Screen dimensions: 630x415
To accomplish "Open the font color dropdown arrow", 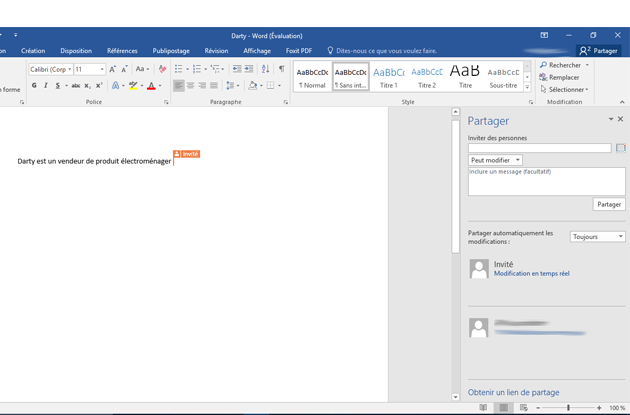I will coord(160,85).
